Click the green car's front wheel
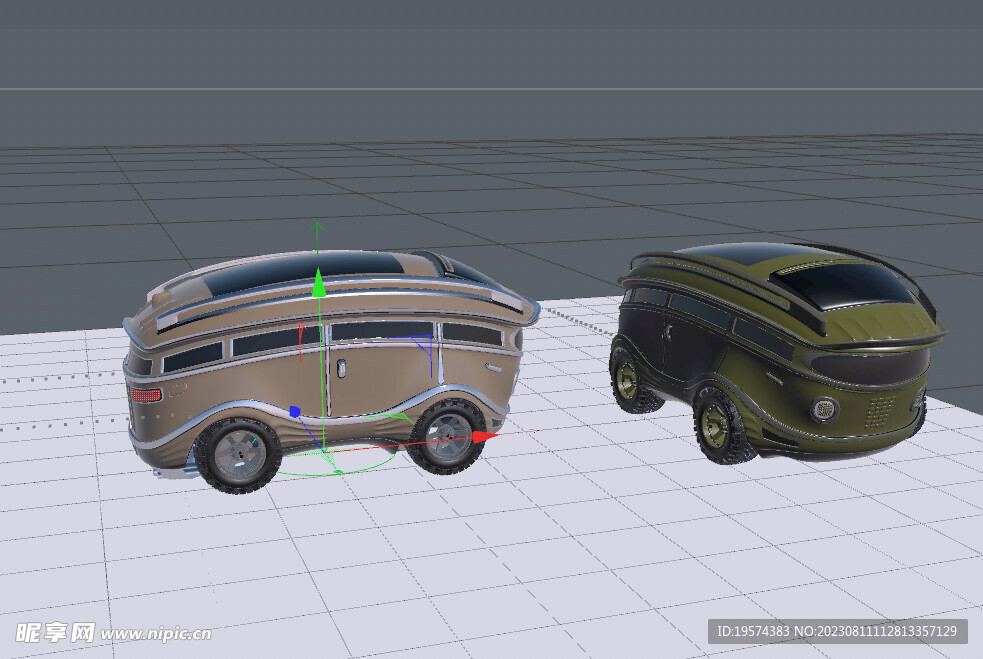 coord(718,425)
